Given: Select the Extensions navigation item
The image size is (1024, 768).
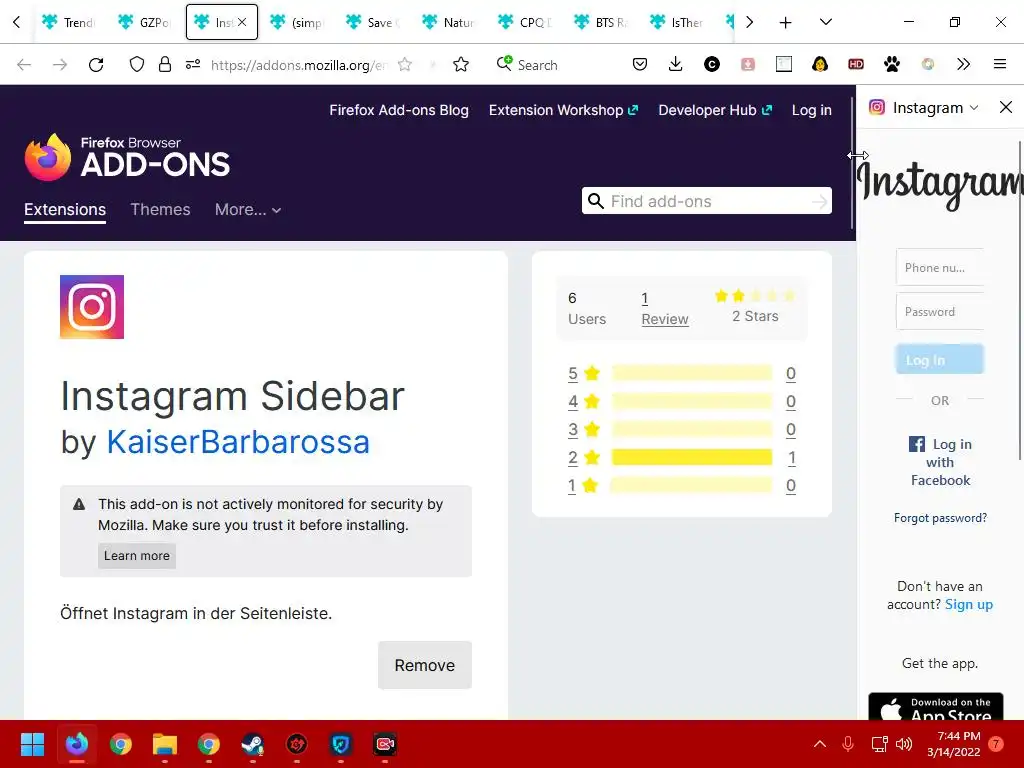Looking at the screenshot, I should pos(65,210).
